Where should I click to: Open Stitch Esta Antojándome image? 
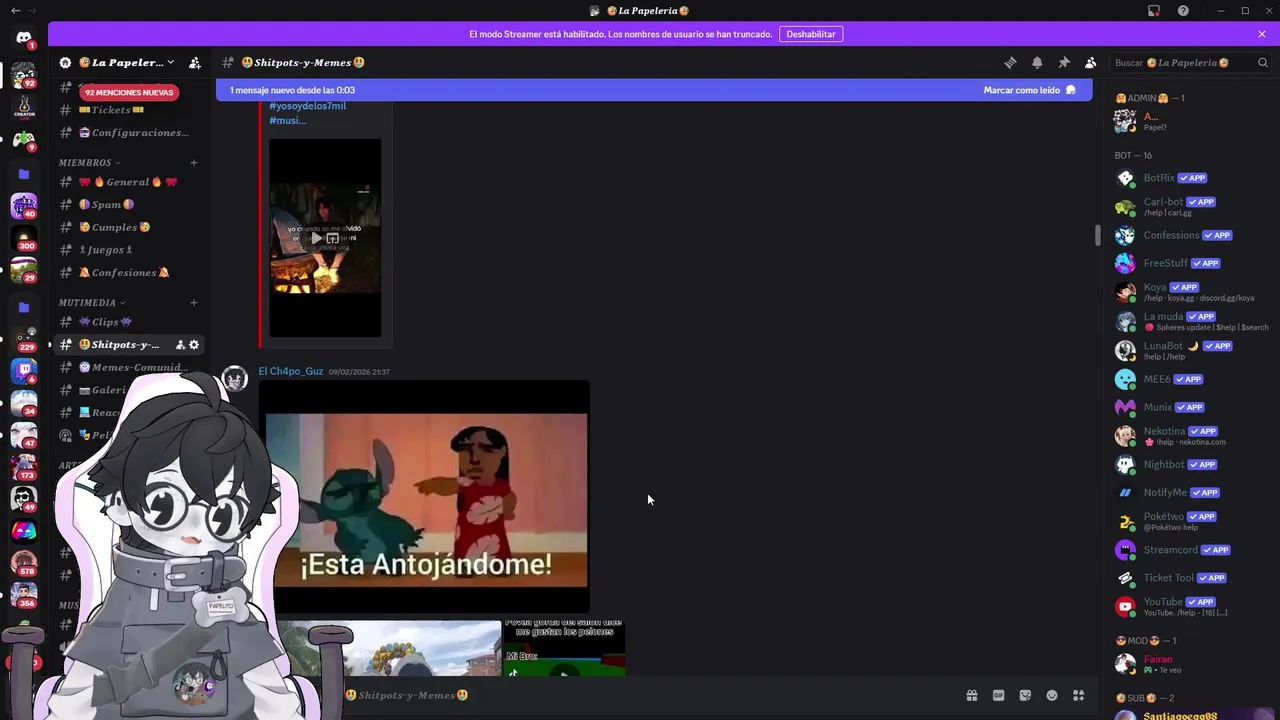tap(424, 497)
